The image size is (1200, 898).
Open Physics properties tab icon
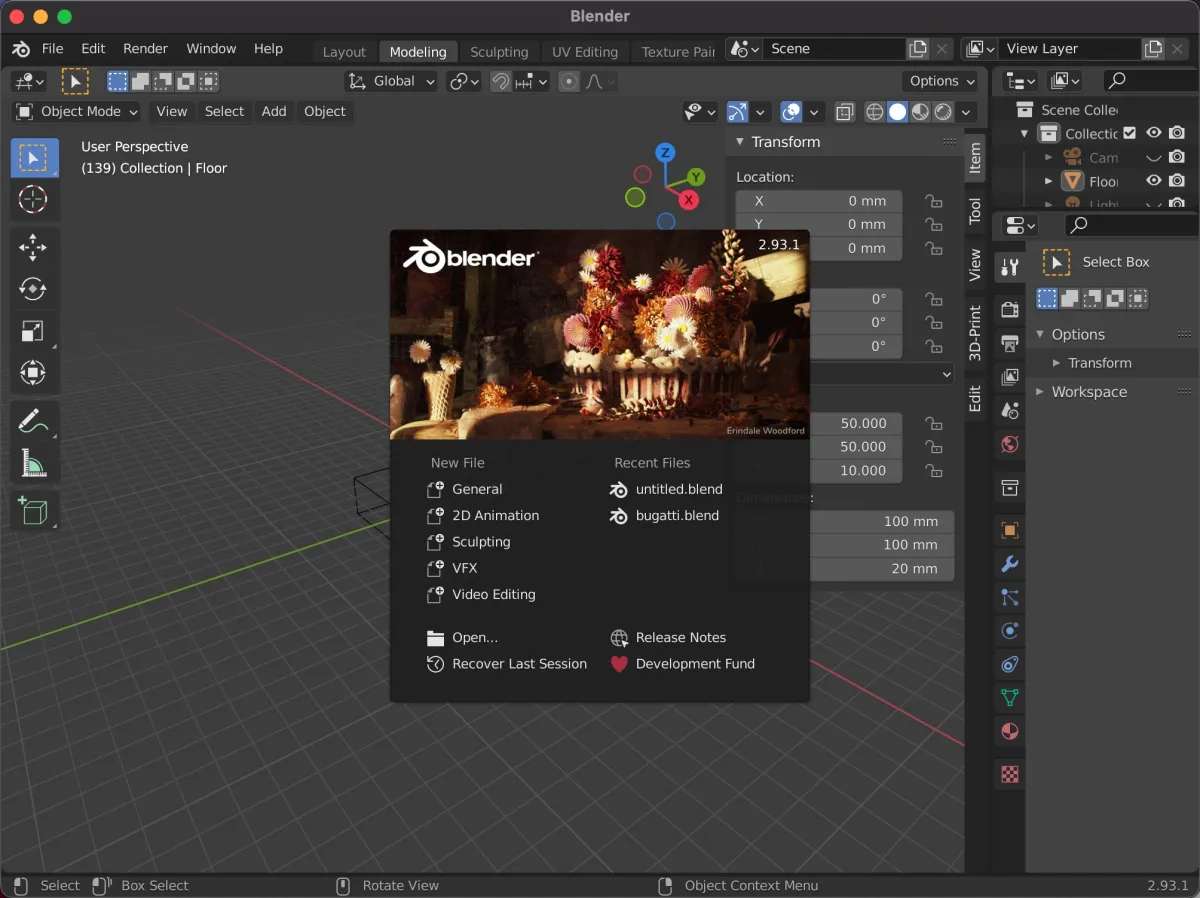(x=1010, y=631)
